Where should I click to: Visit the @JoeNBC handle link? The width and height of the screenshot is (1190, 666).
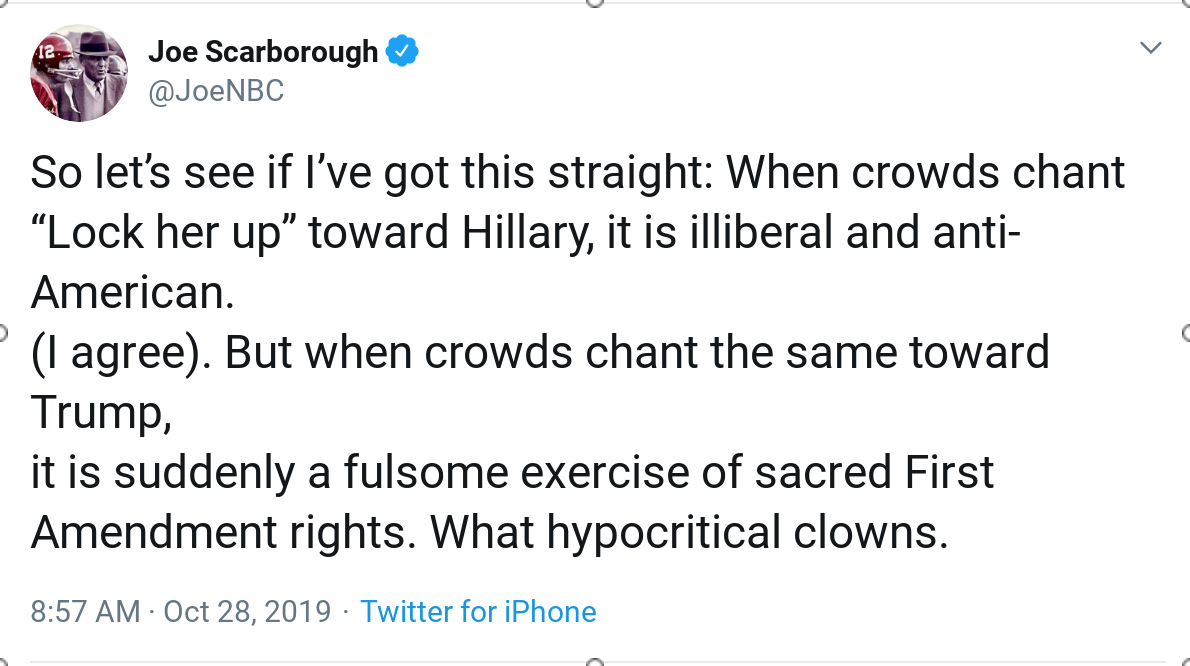pyautogui.click(x=216, y=91)
